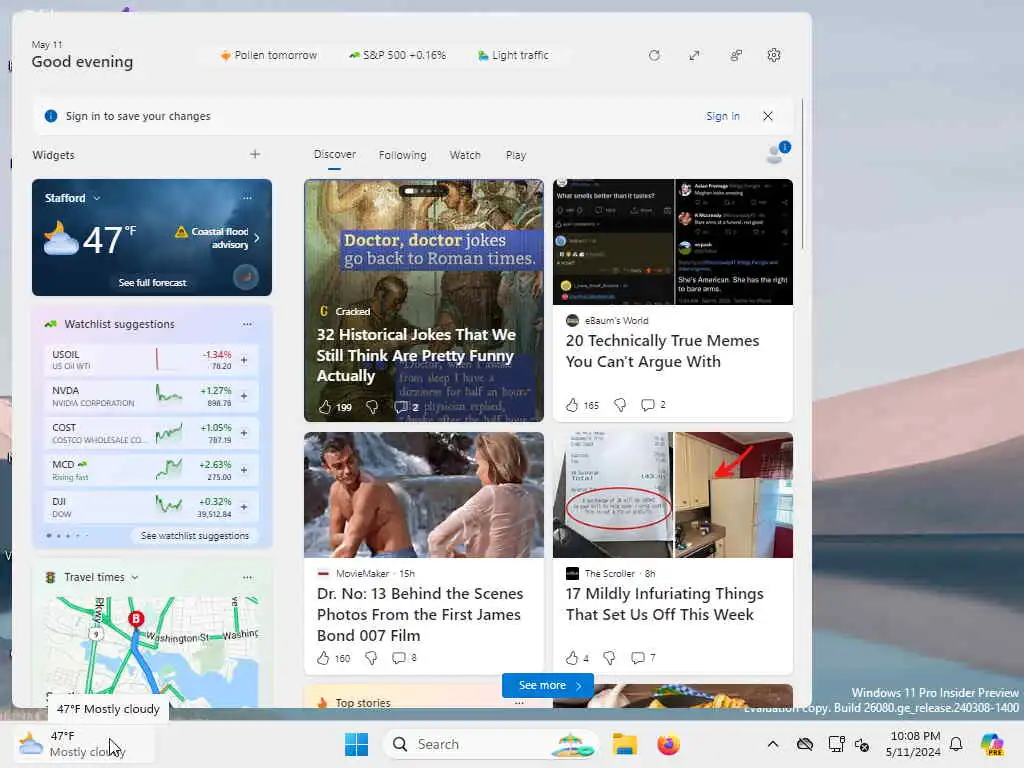Open File Explorer from taskbar
This screenshot has height=768, width=1024.
[x=624, y=744]
